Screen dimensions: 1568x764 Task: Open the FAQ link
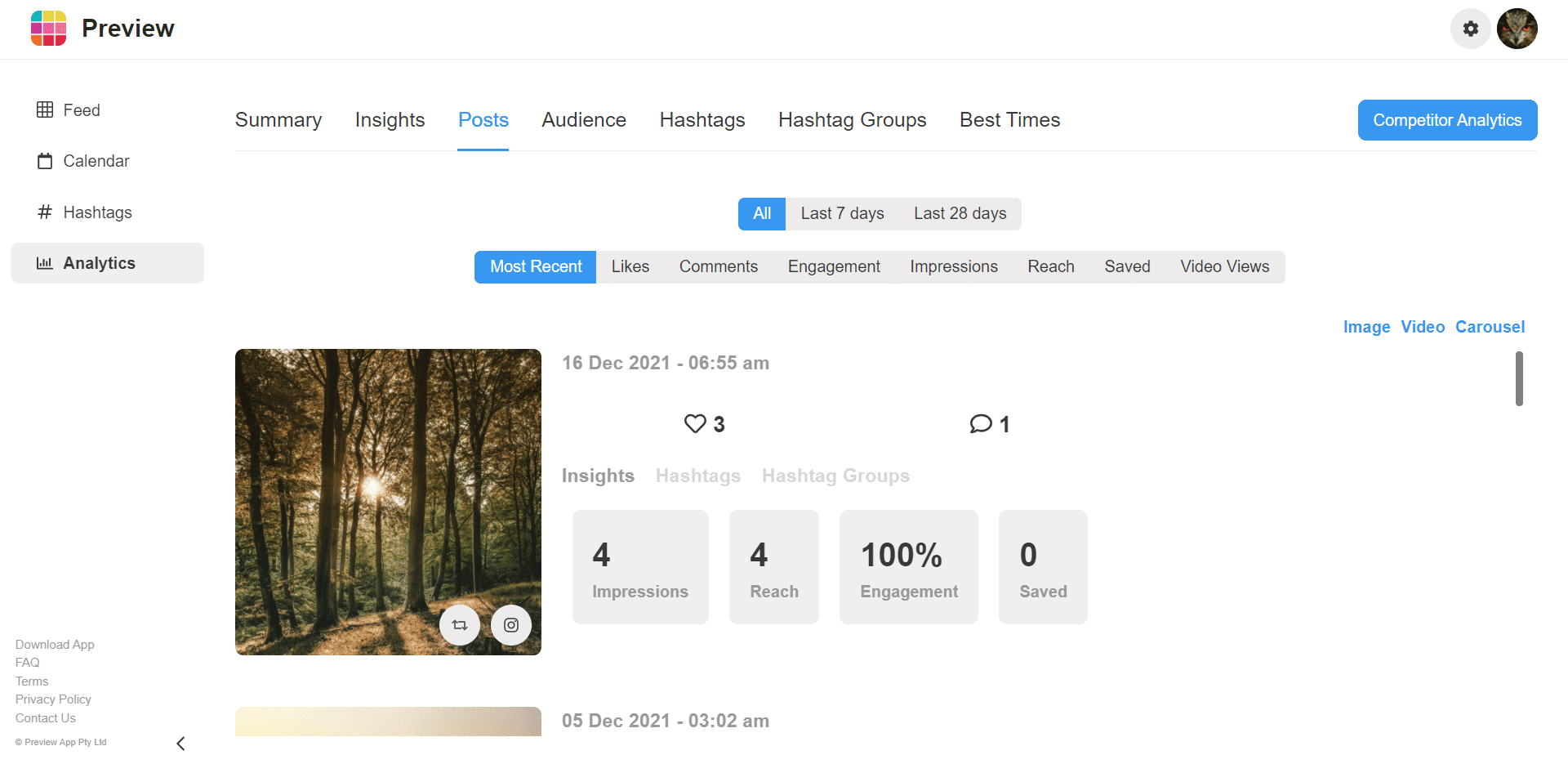point(27,663)
